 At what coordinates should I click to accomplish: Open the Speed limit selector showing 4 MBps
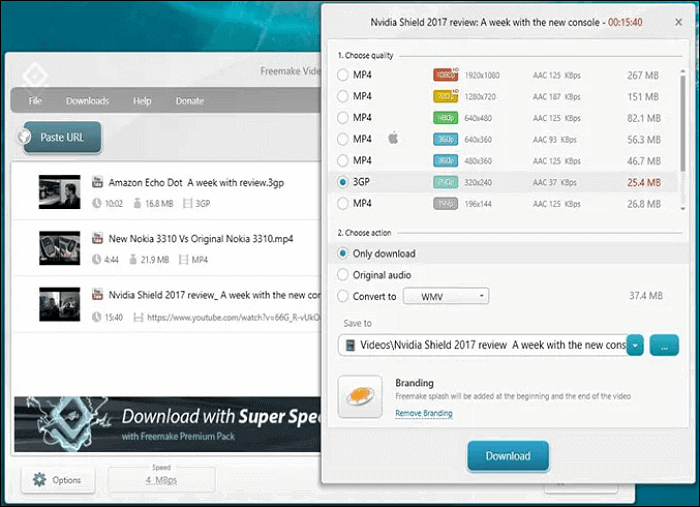pyautogui.click(x=160, y=481)
